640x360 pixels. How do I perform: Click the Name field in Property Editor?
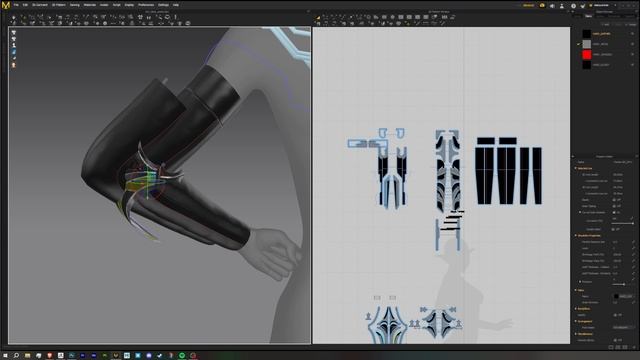click(623, 162)
